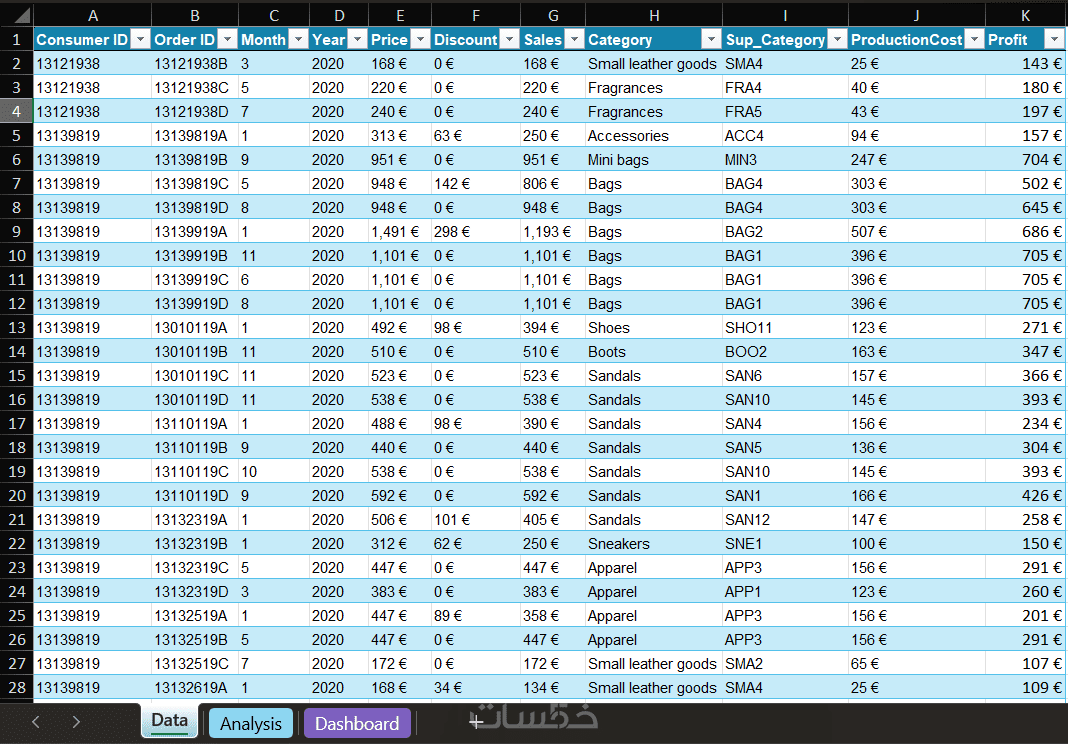The image size is (1068, 744).
Task: Select the Data sheet tab
Action: 170,721
